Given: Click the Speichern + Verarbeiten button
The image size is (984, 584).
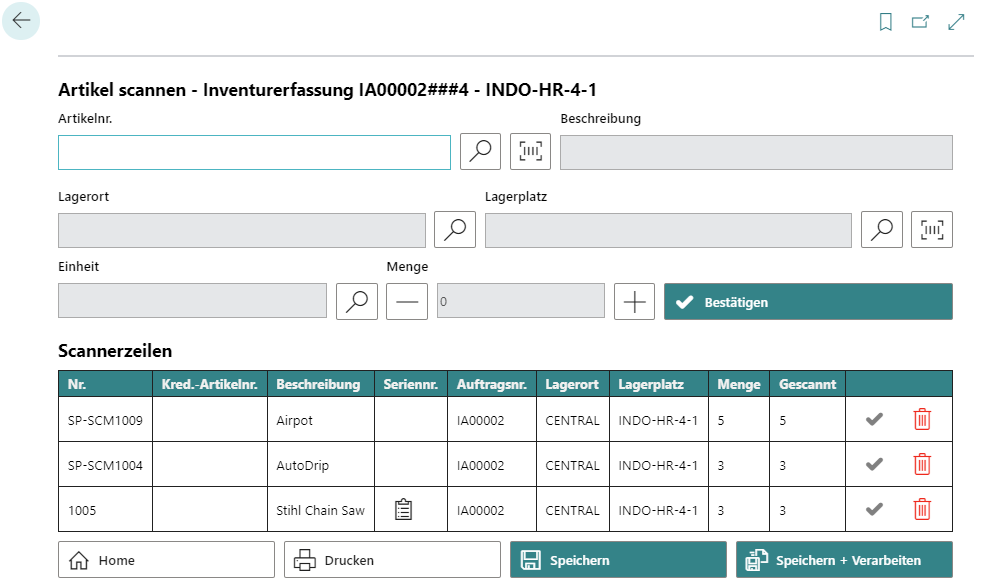Looking at the screenshot, I should click(x=844, y=560).
